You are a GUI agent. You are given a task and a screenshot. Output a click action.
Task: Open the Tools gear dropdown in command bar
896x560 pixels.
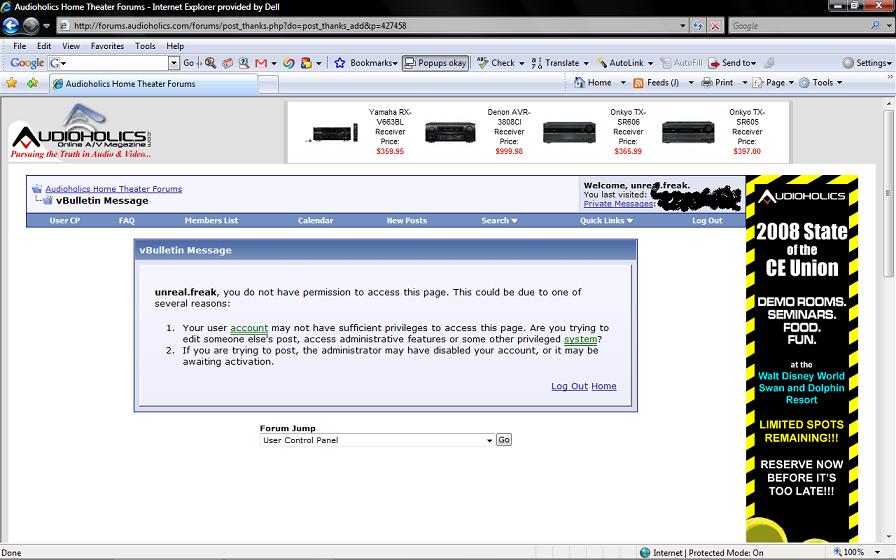(x=821, y=82)
